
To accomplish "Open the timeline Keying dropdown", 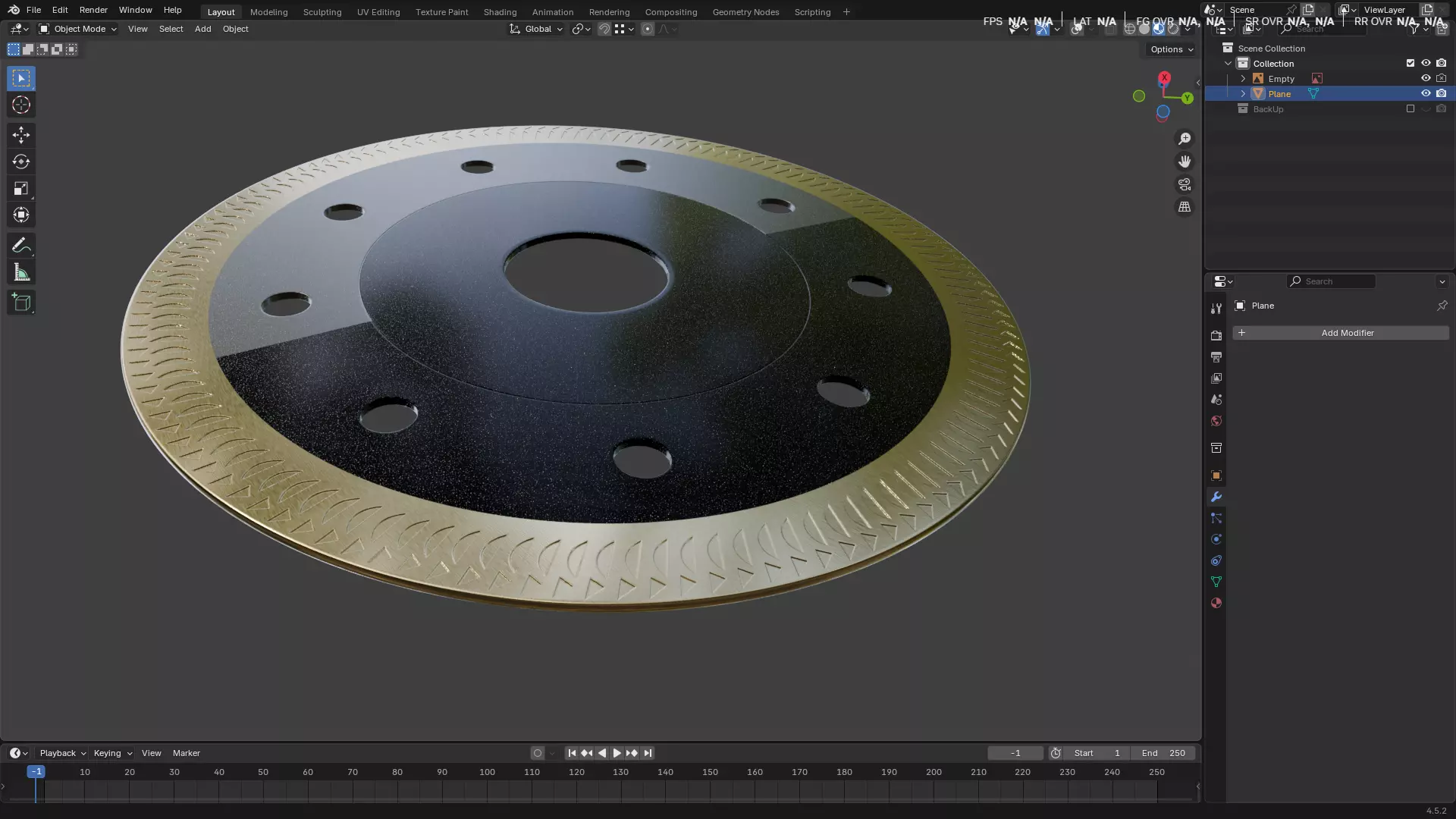I will click(112, 753).
